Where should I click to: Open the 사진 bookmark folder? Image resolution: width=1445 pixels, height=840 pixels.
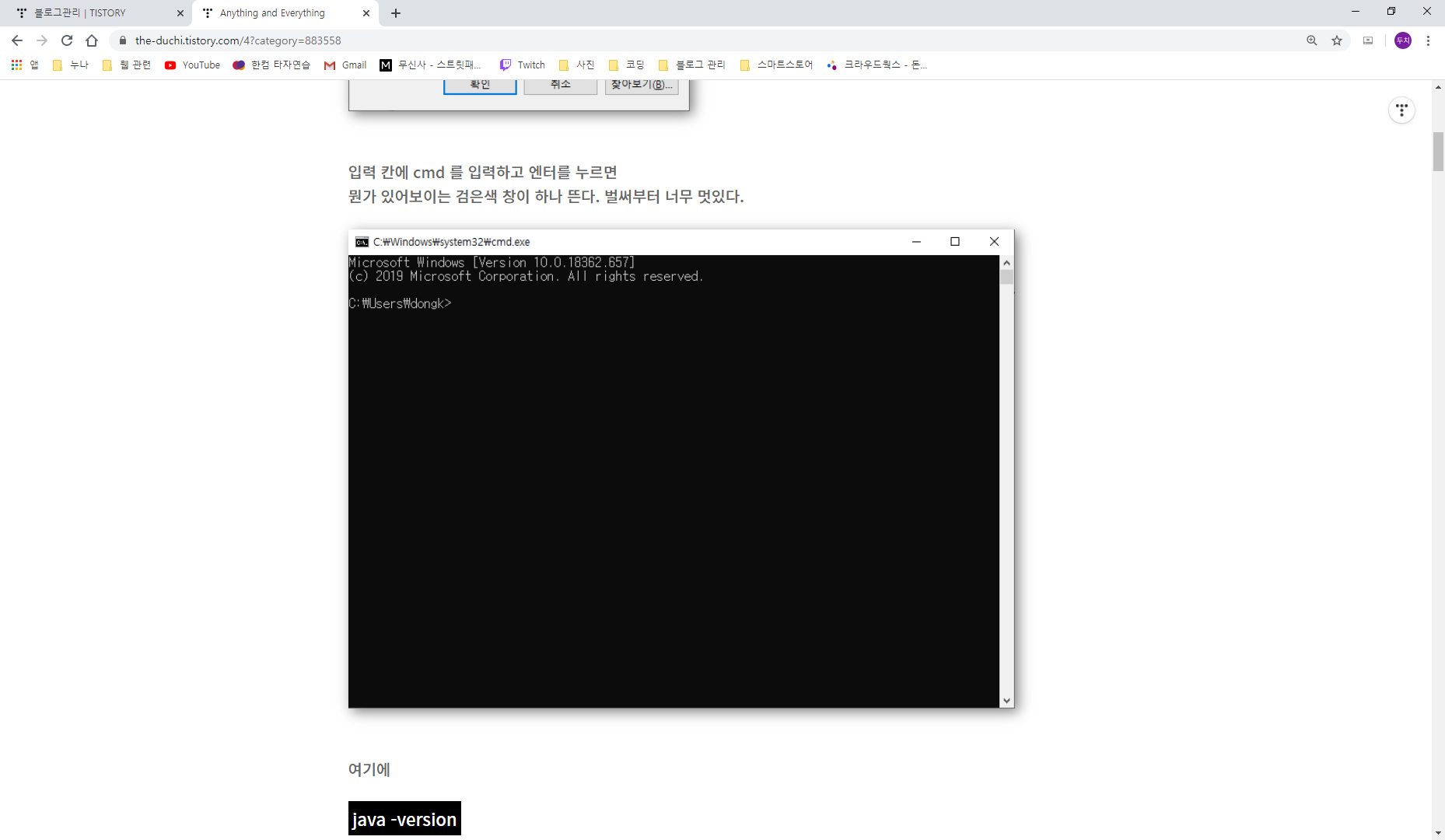[x=576, y=65]
